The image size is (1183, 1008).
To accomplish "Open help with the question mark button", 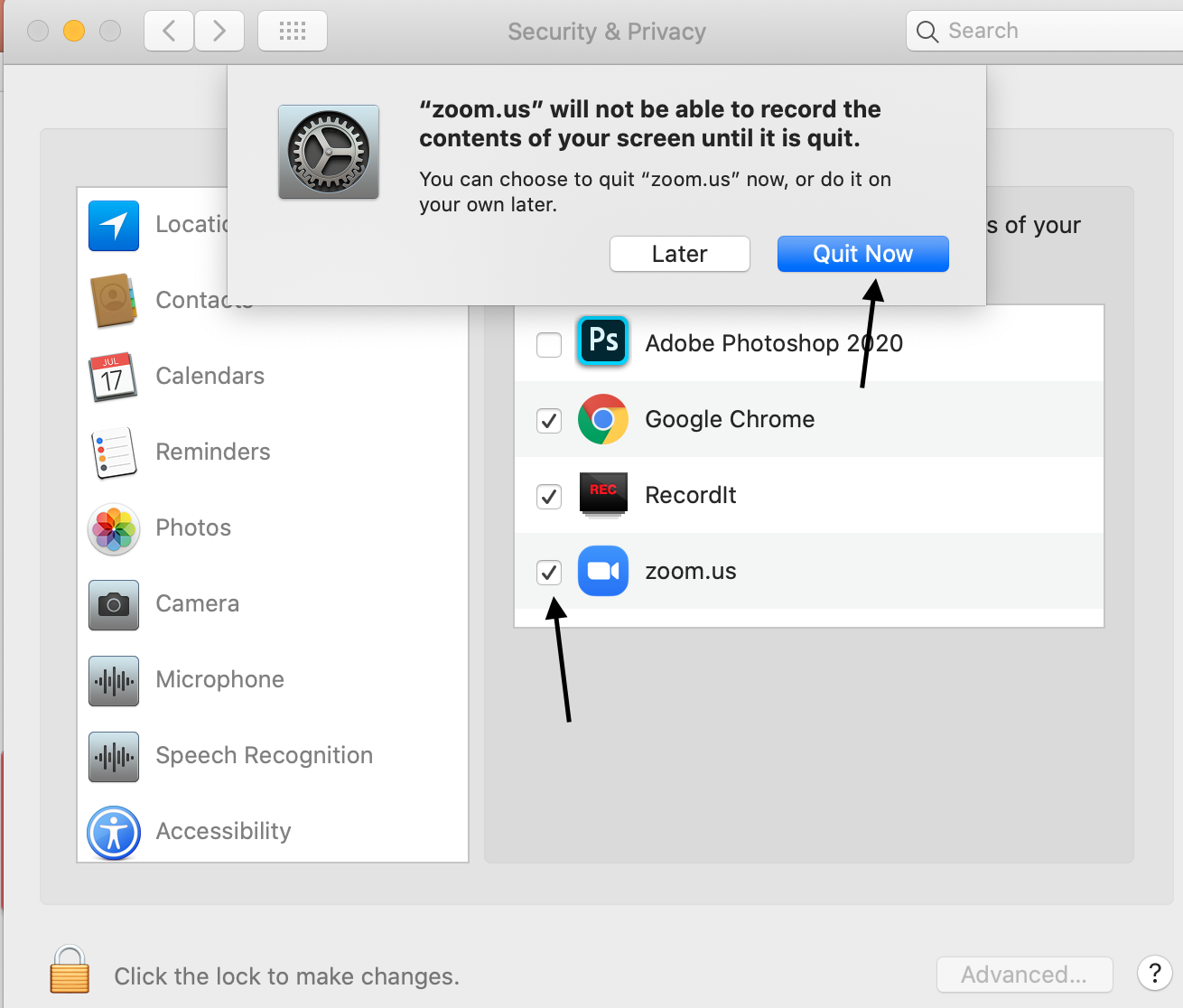I will point(1155,974).
